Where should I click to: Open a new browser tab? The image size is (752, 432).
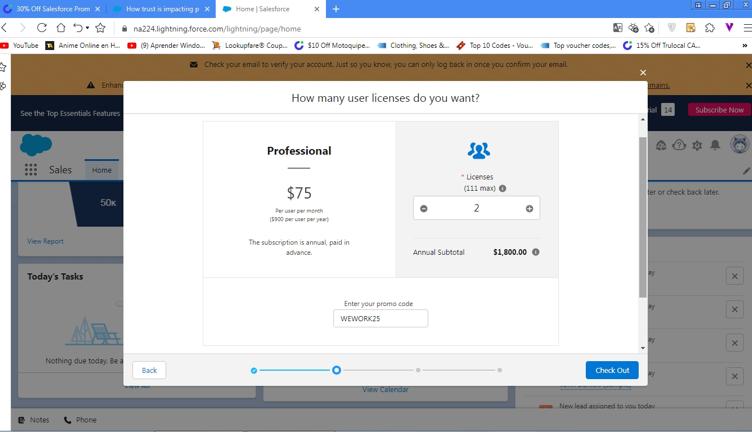click(336, 9)
